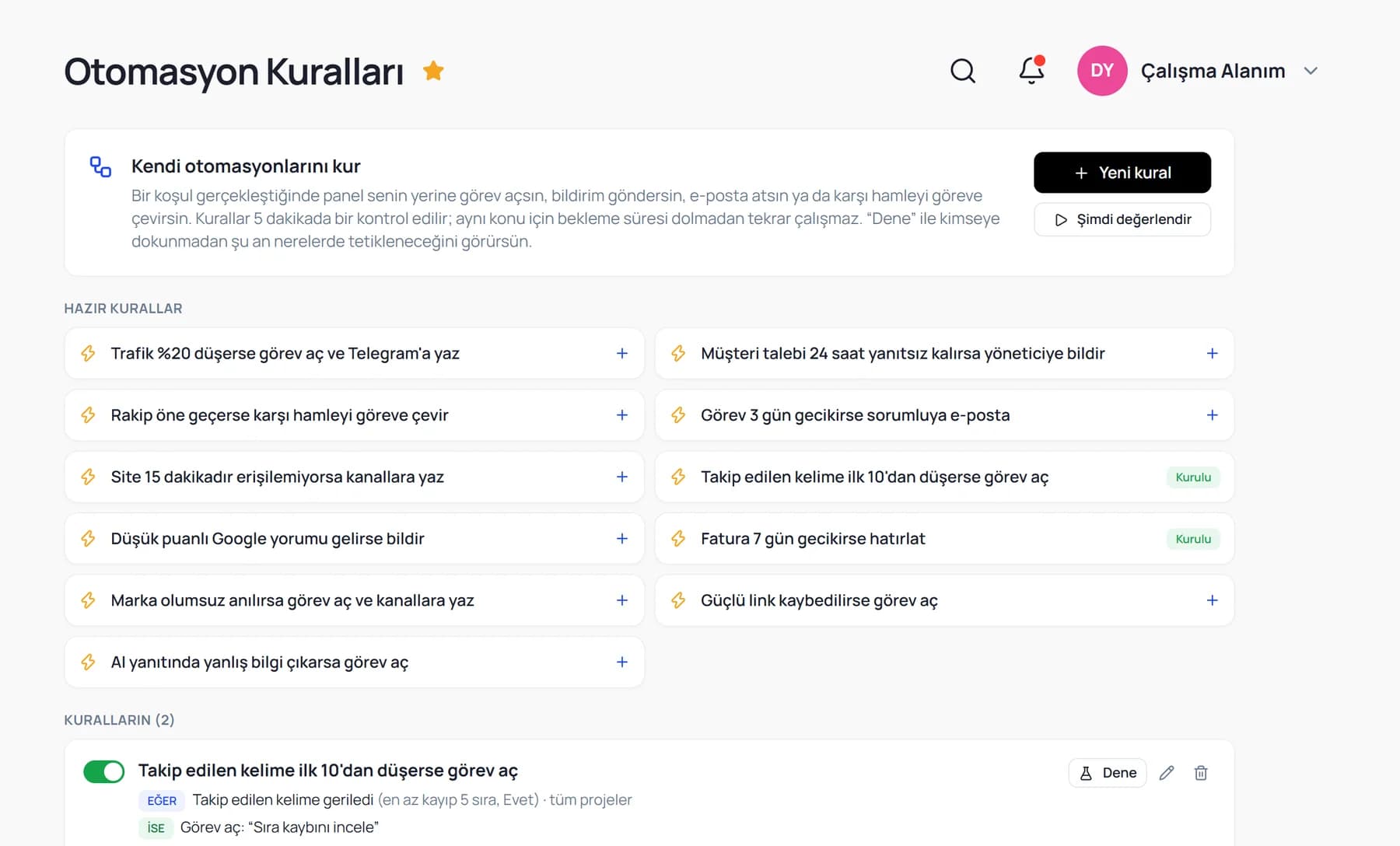Add Site 15 dakikadır erişilemiyorsa rule plus
The height and width of the screenshot is (846, 1400).
point(622,477)
